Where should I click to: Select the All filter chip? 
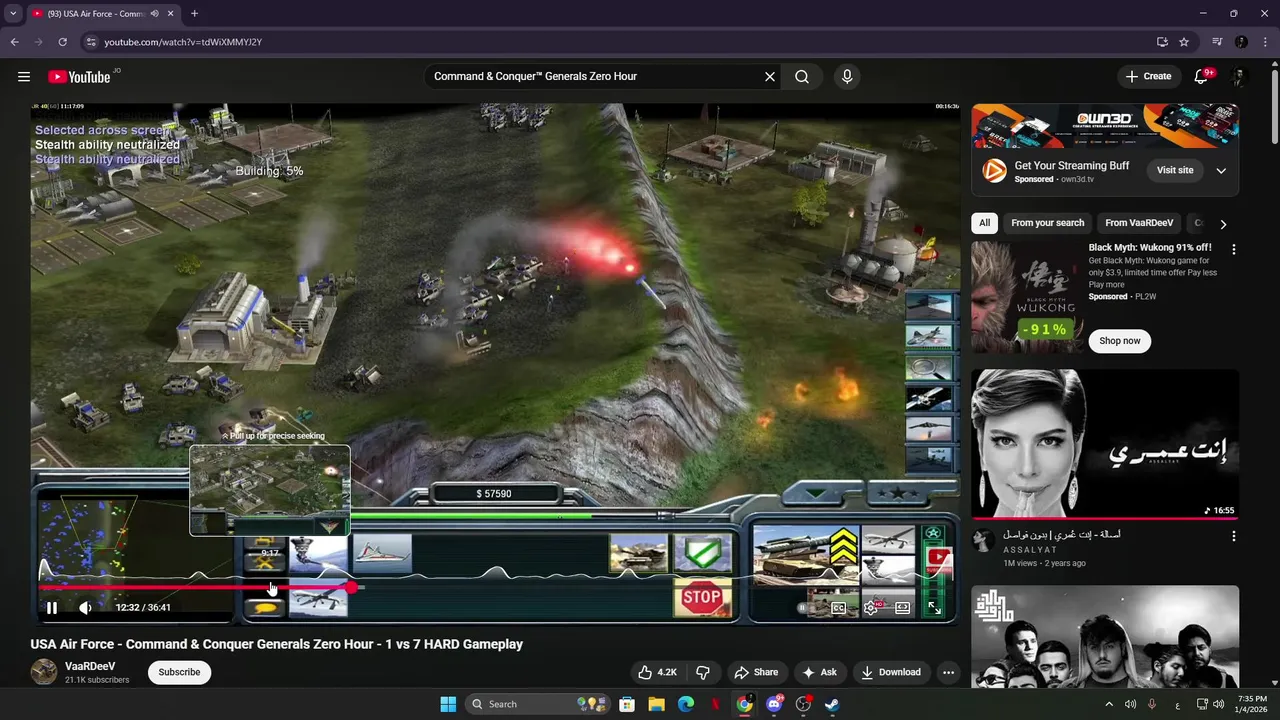pyautogui.click(x=984, y=223)
